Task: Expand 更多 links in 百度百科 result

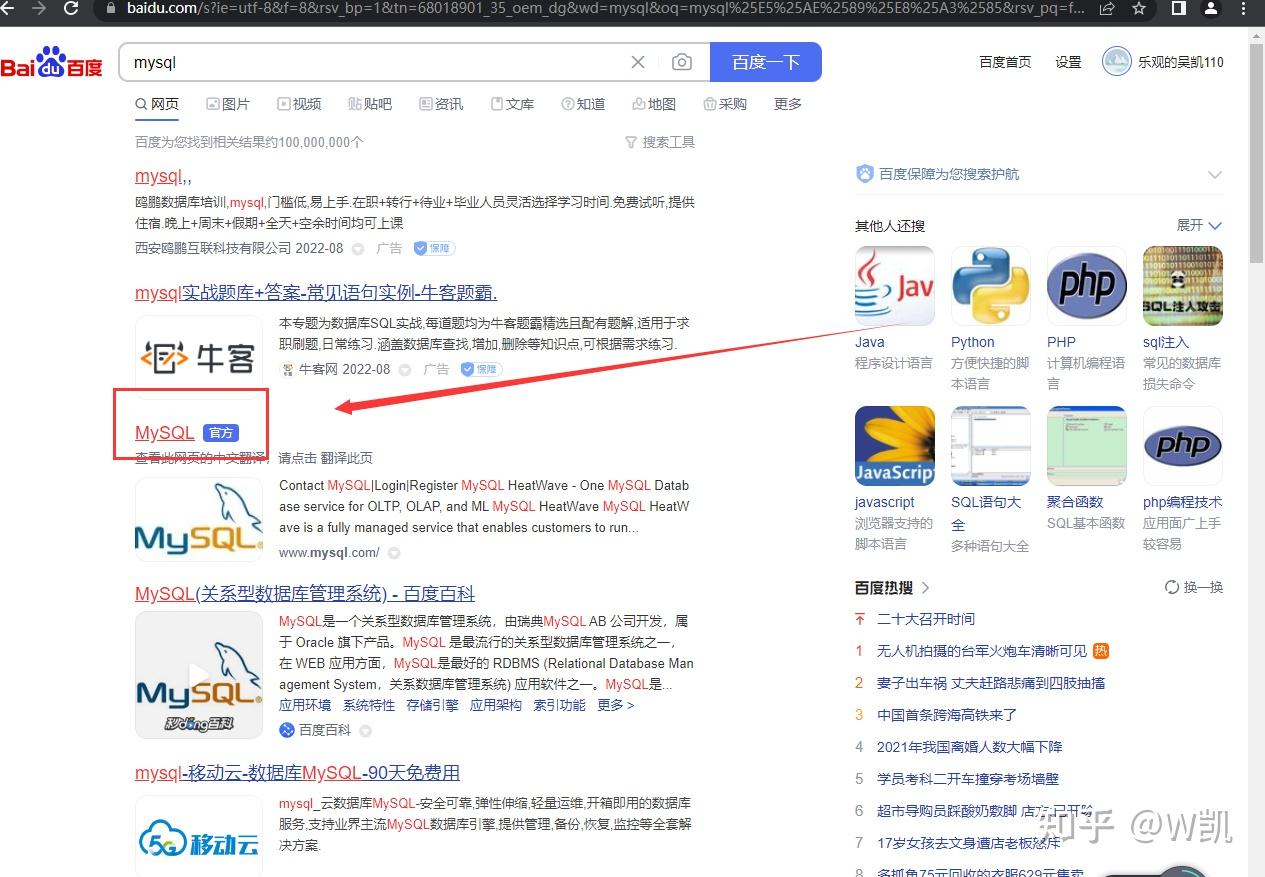Action: click(x=615, y=705)
